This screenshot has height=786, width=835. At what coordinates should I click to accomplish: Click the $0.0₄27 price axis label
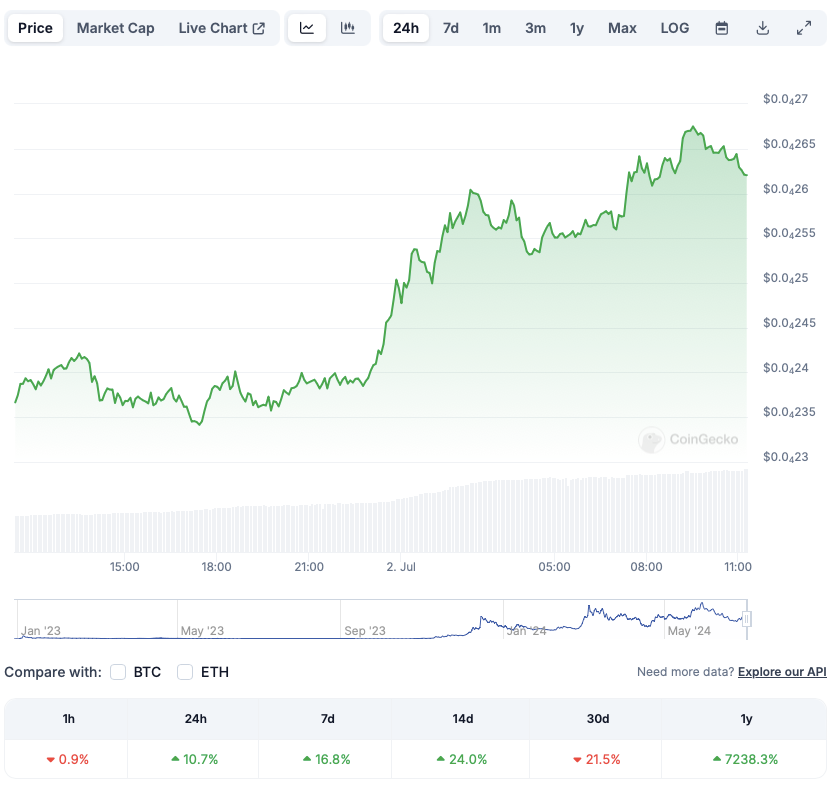785,99
